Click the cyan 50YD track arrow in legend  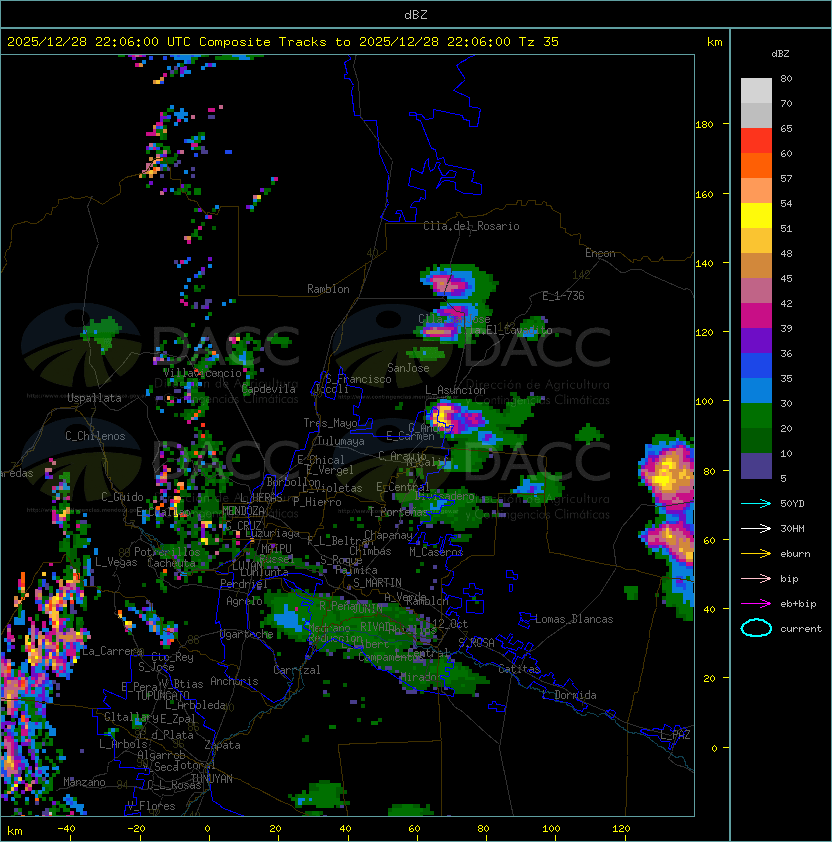[756, 503]
